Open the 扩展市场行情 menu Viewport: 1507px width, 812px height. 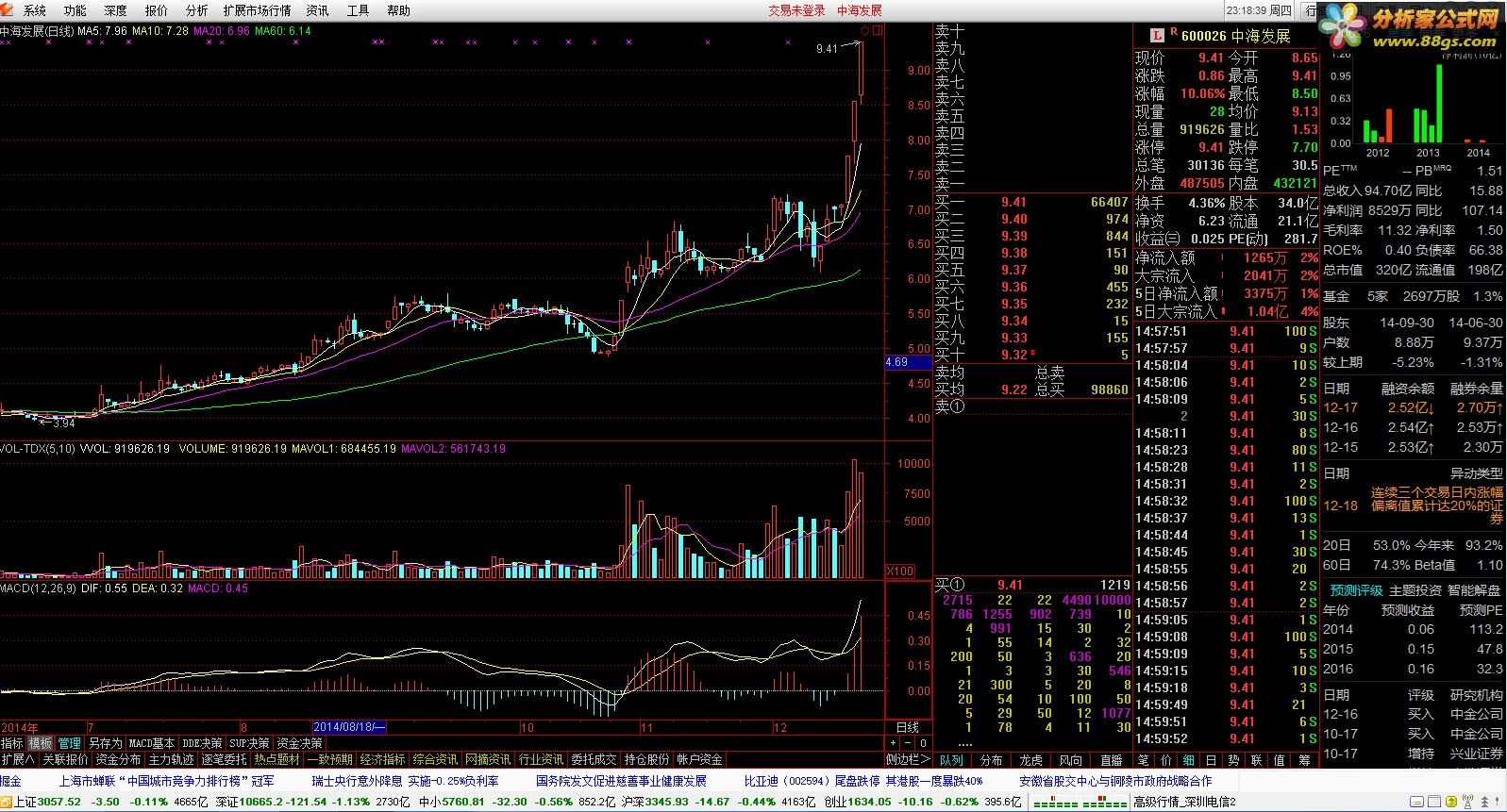(257, 10)
